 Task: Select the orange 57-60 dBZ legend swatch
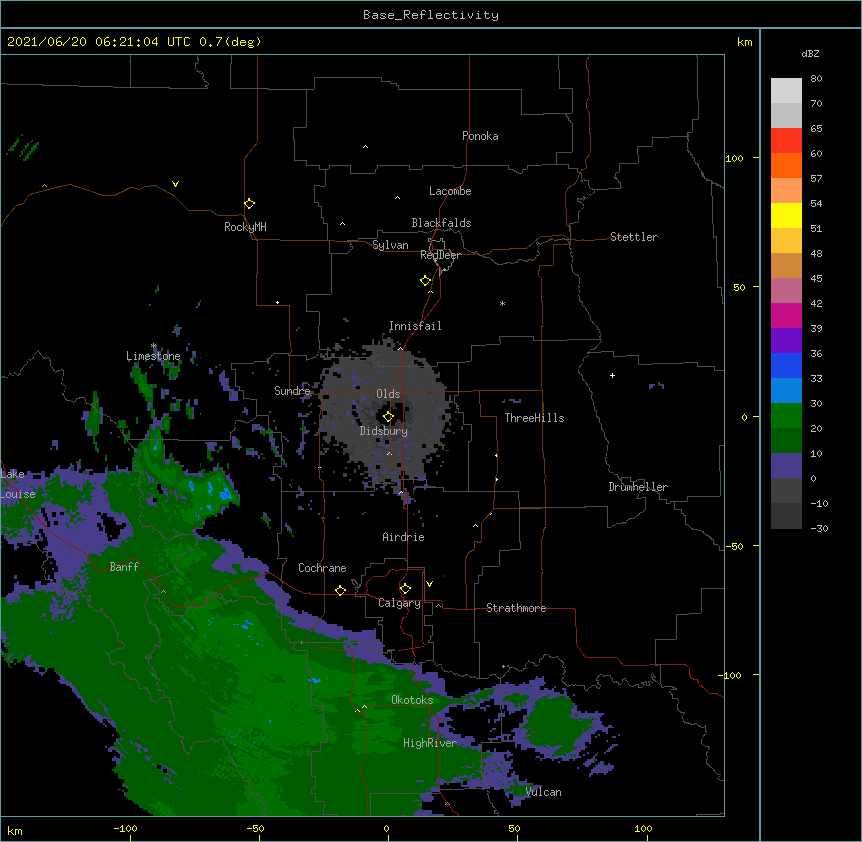786,165
